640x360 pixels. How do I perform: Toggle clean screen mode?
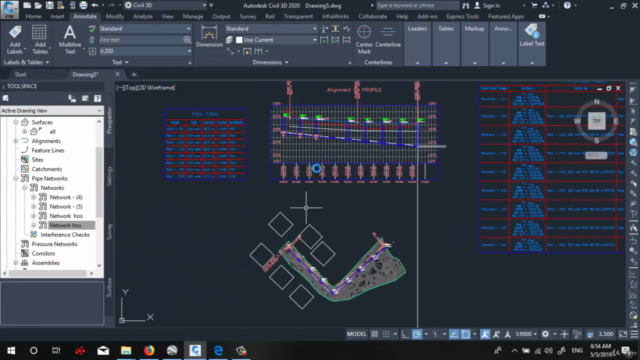pyautogui.click(x=623, y=334)
